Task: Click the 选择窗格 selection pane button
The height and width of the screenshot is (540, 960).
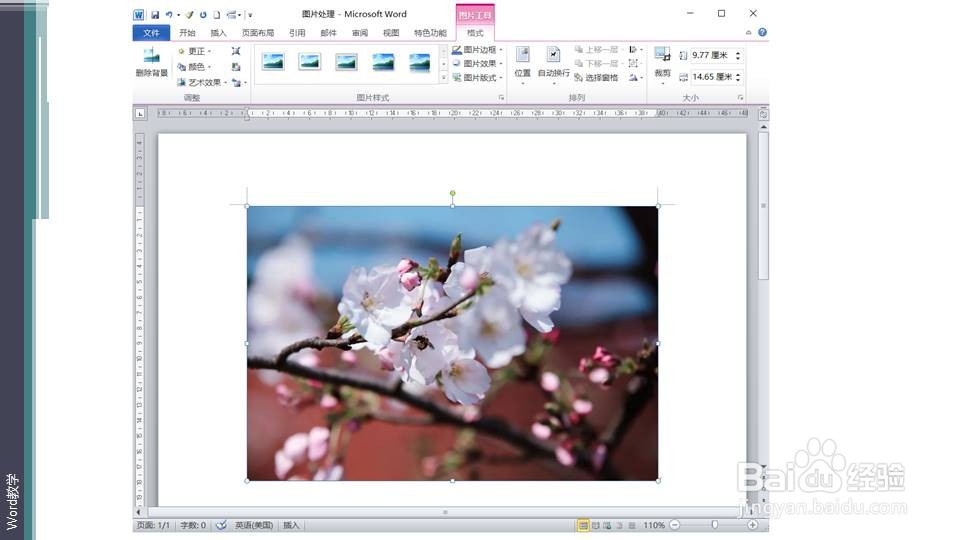Action: click(x=597, y=78)
